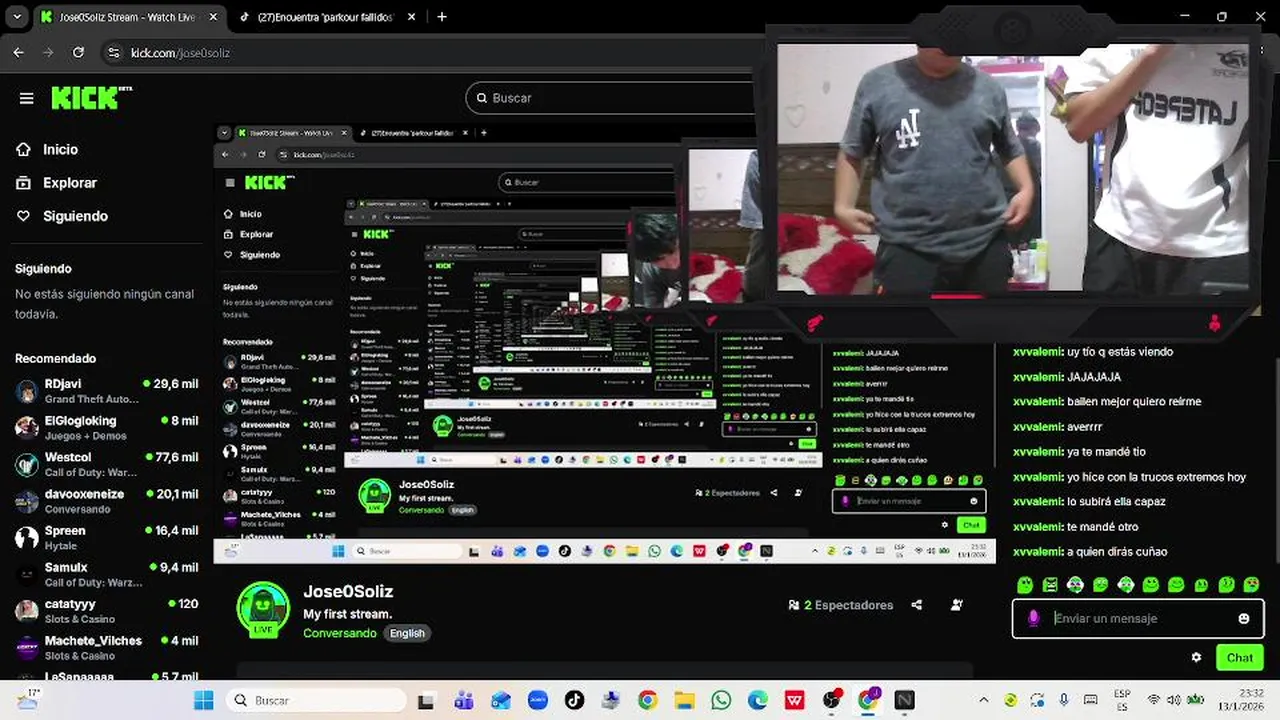Open recommended channel catatyyy

pyautogui.click(x=107, y=611)
